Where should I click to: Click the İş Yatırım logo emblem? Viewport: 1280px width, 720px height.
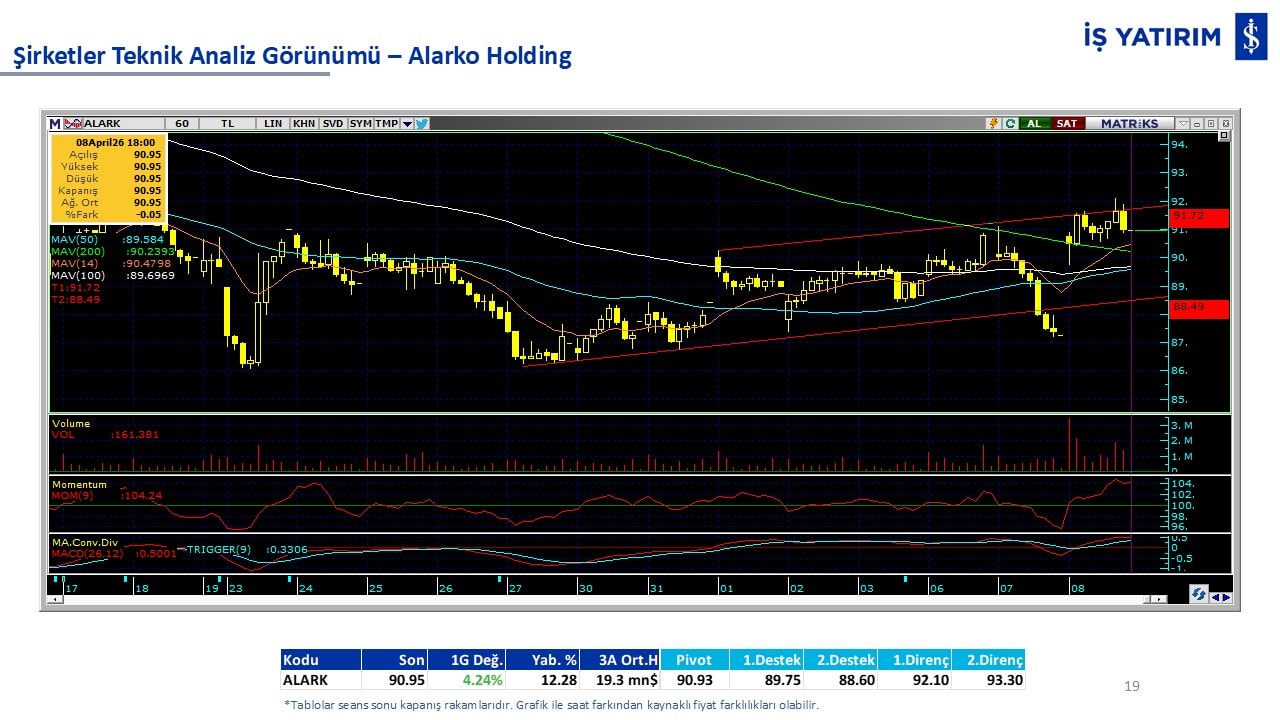[1250, 38]
